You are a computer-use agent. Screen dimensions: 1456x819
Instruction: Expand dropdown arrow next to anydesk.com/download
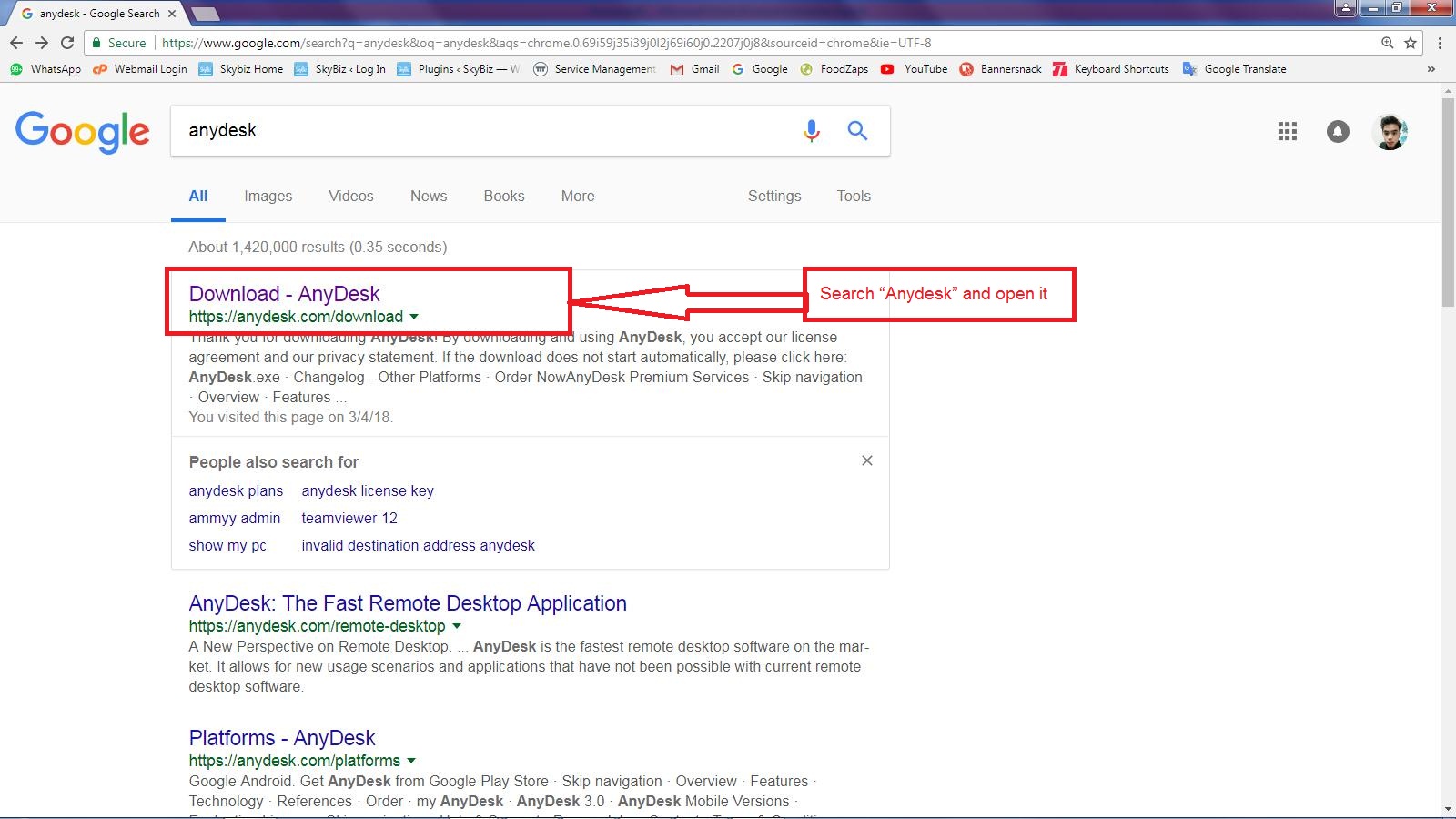[414, 317]
